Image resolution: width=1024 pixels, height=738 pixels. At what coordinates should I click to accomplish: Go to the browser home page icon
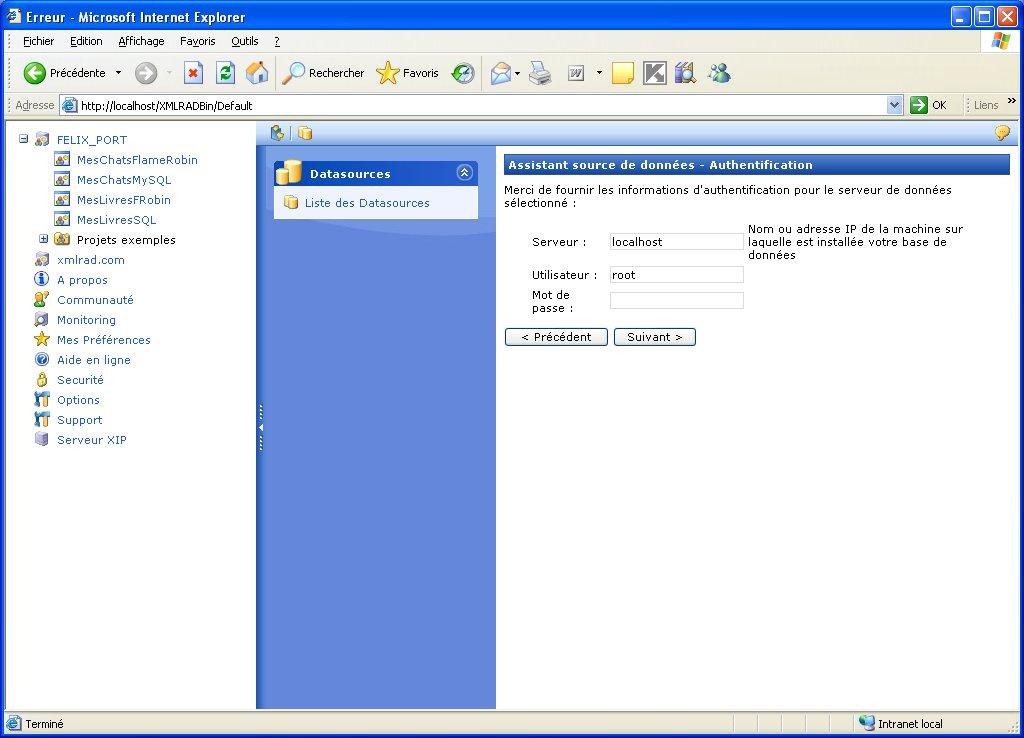pyautogui.click(x=257, y=73)
